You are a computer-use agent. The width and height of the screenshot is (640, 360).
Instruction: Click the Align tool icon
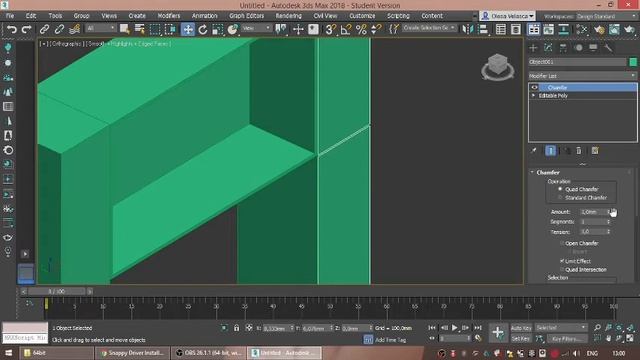click(x=483, y=29)
